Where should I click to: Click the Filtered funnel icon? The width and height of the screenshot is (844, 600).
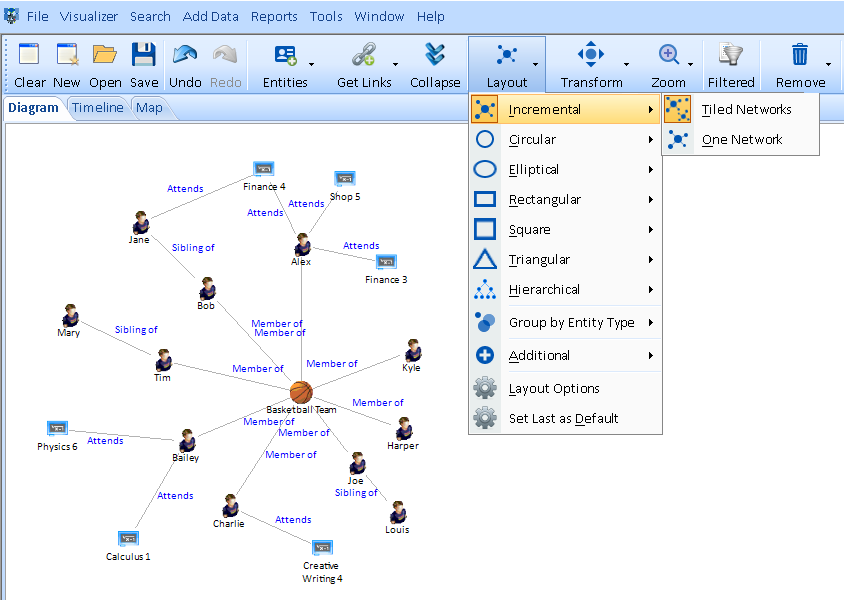[731, 55]
